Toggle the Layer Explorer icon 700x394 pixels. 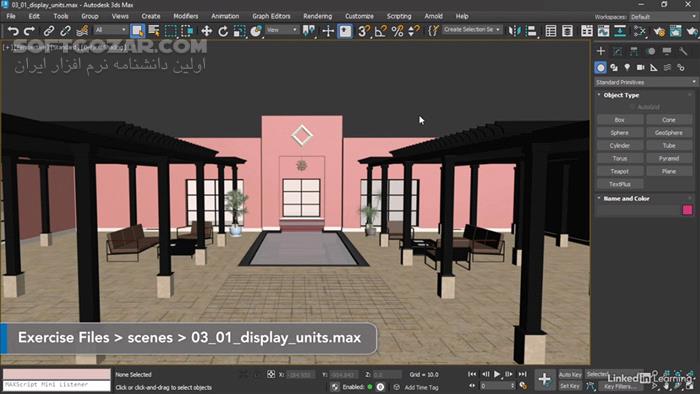pos(567,31)
